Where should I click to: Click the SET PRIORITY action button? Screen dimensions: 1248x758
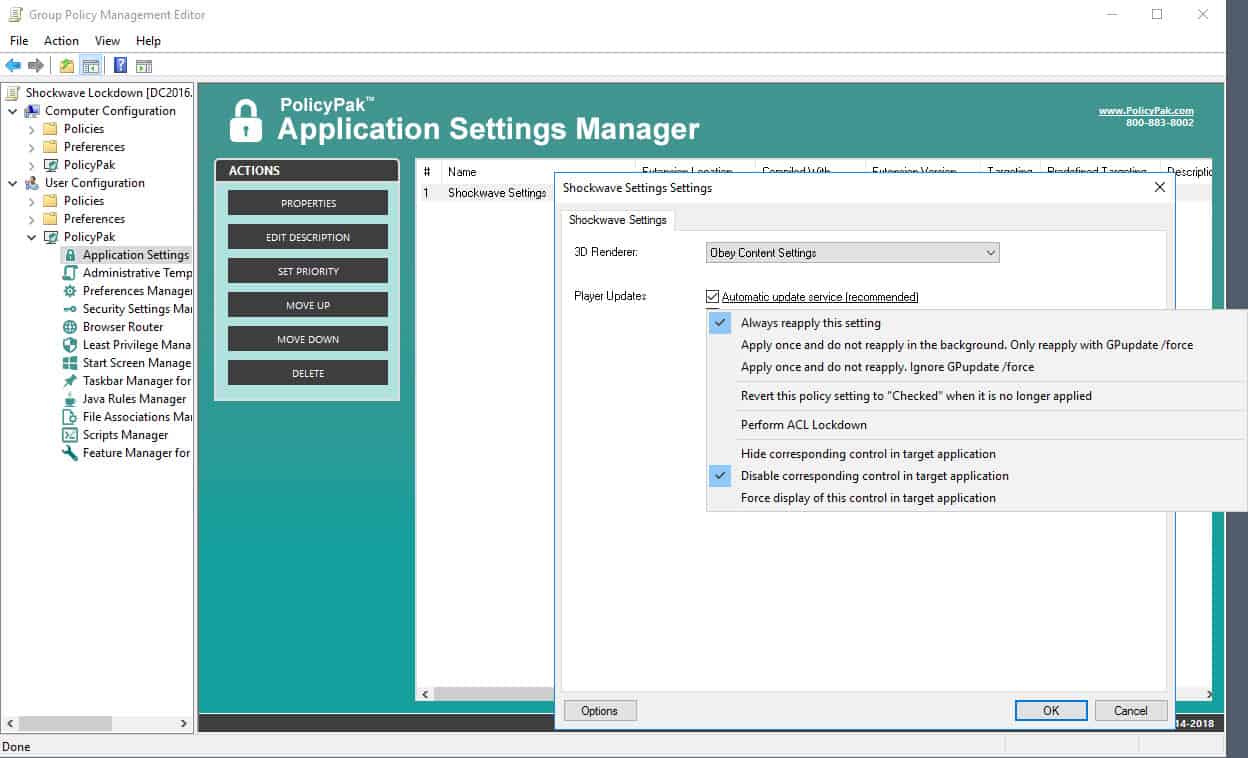pos(308,271)
